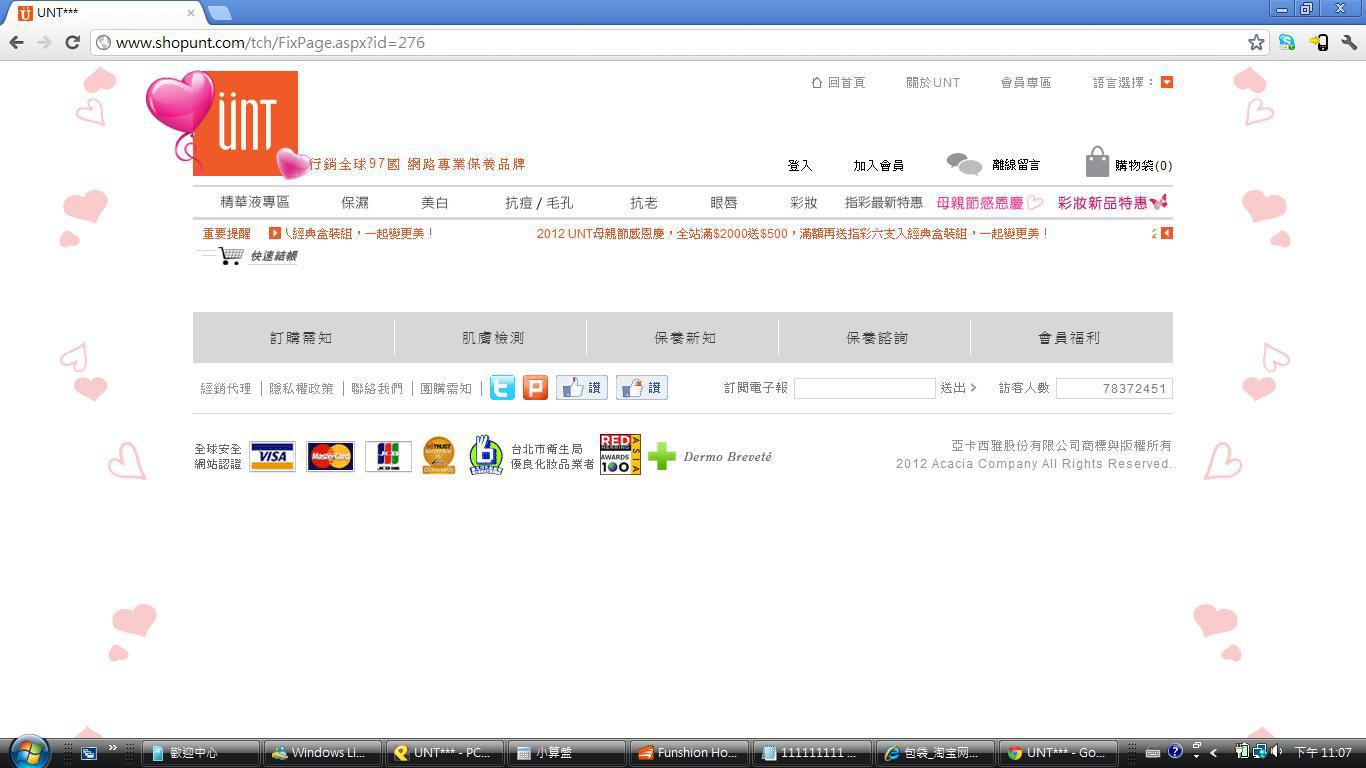The width and height of the screenshot is (1366, 768).
Task: Select the 保養諮詢 tab
Action: pos(877,338)
